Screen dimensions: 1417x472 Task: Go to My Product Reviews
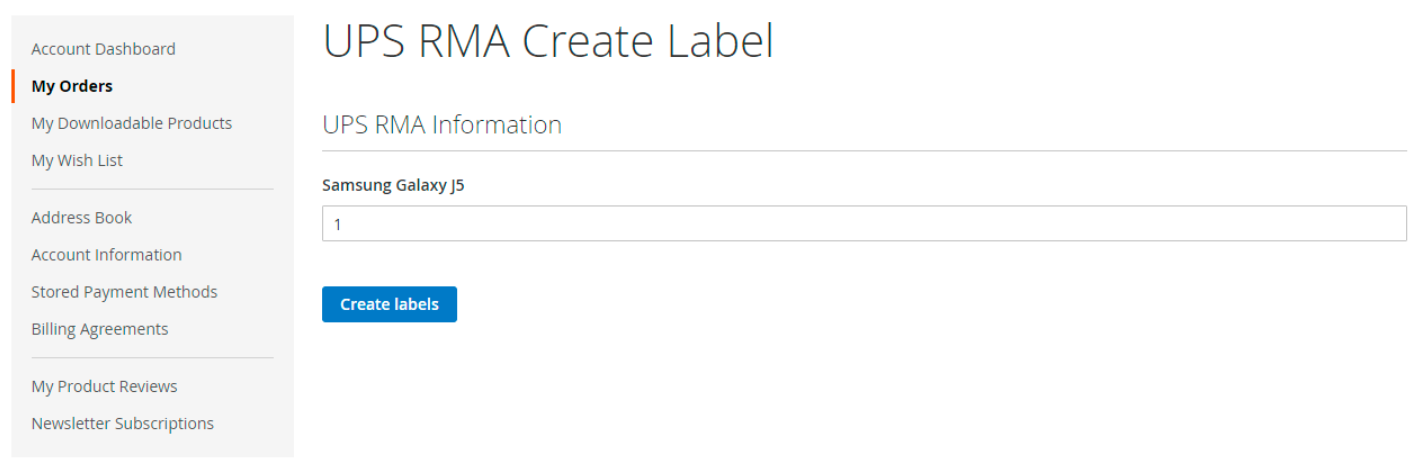coord(104,386)
